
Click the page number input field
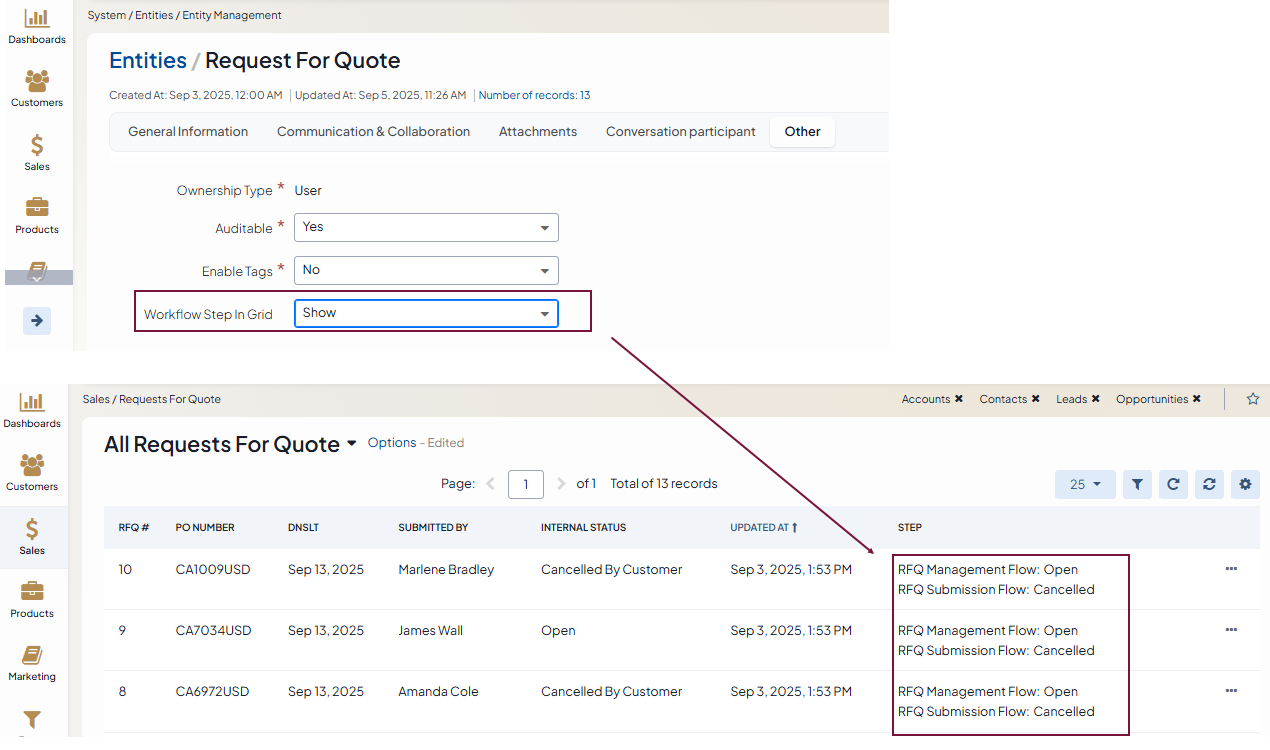click(x=526, y=484)
